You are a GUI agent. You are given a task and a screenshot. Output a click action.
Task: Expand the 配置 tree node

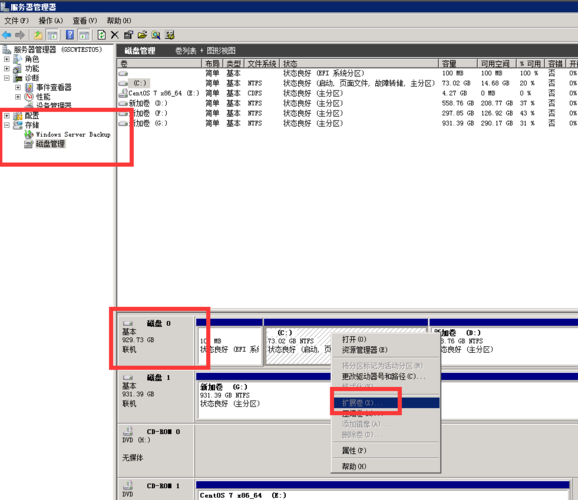point(7,116)
